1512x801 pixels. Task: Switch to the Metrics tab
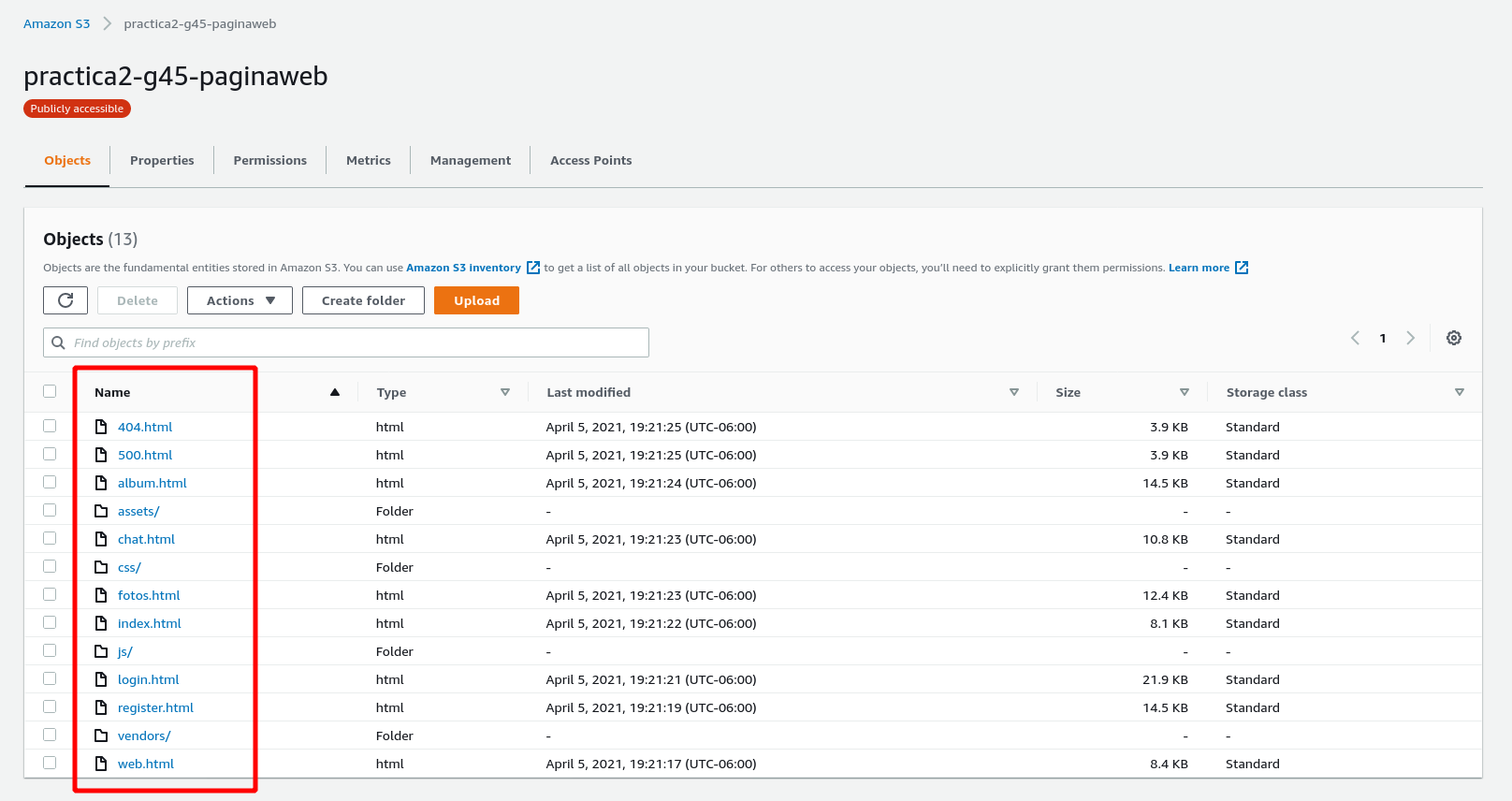click(x=369, y=160)
